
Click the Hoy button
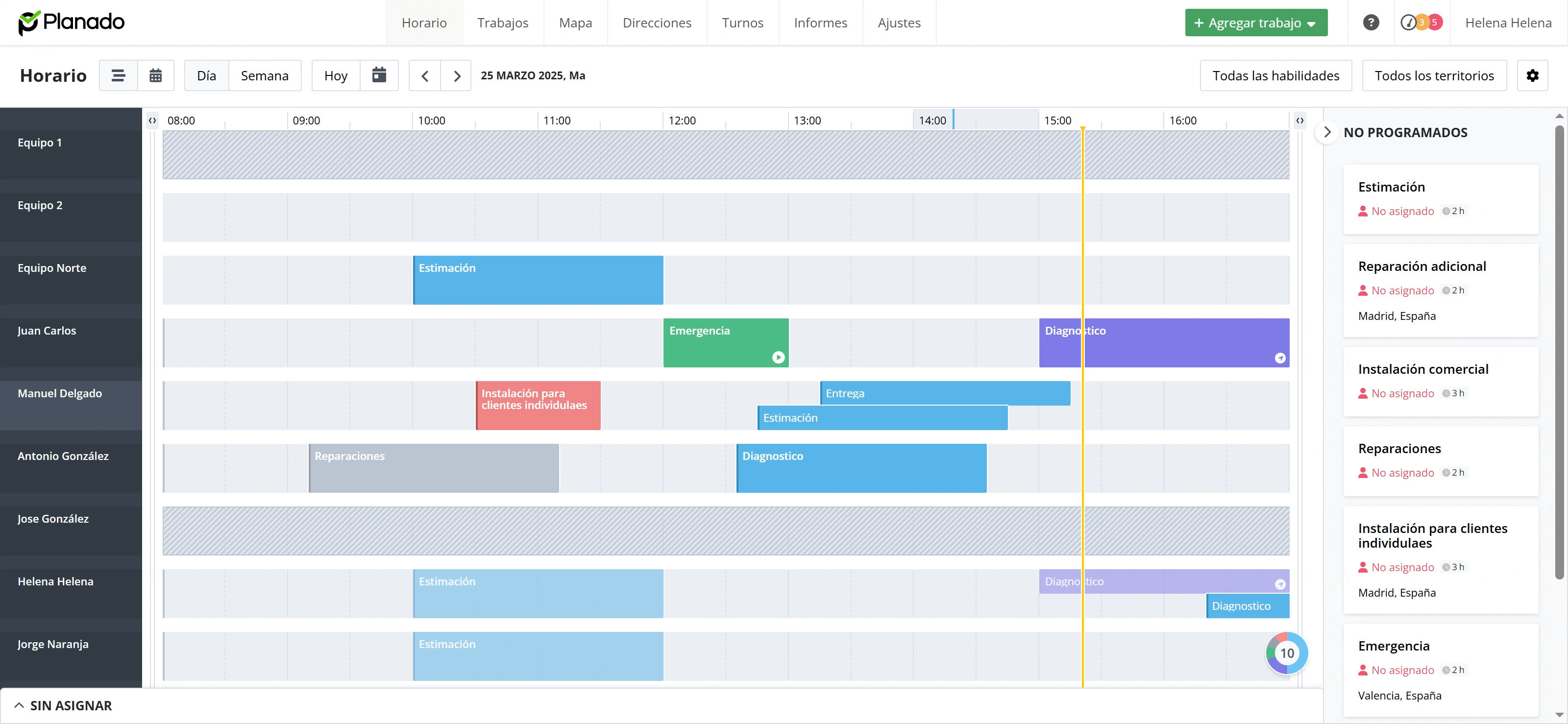[335, 75]
